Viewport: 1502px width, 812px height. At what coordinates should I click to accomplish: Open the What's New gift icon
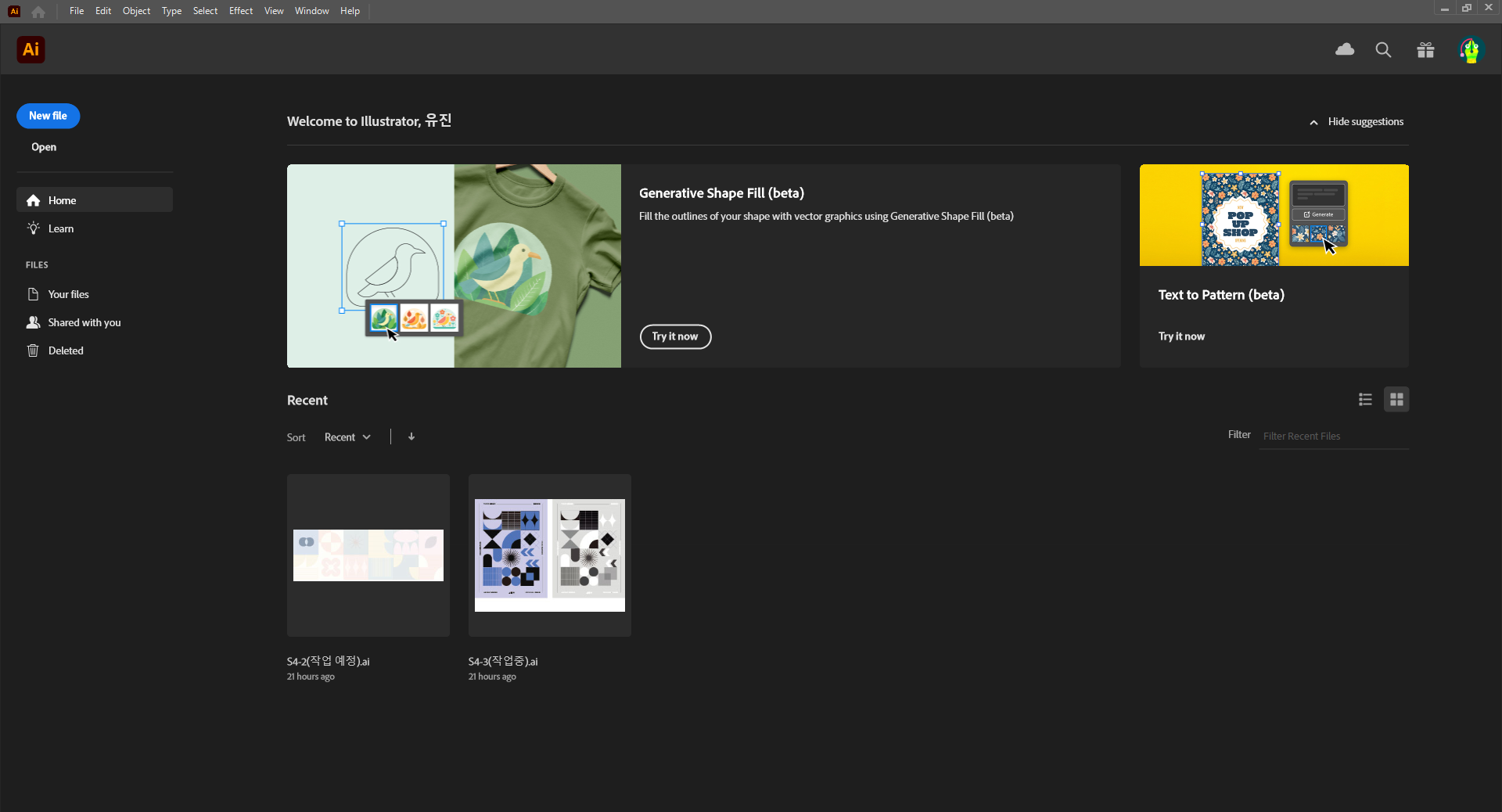(1425, 50)
